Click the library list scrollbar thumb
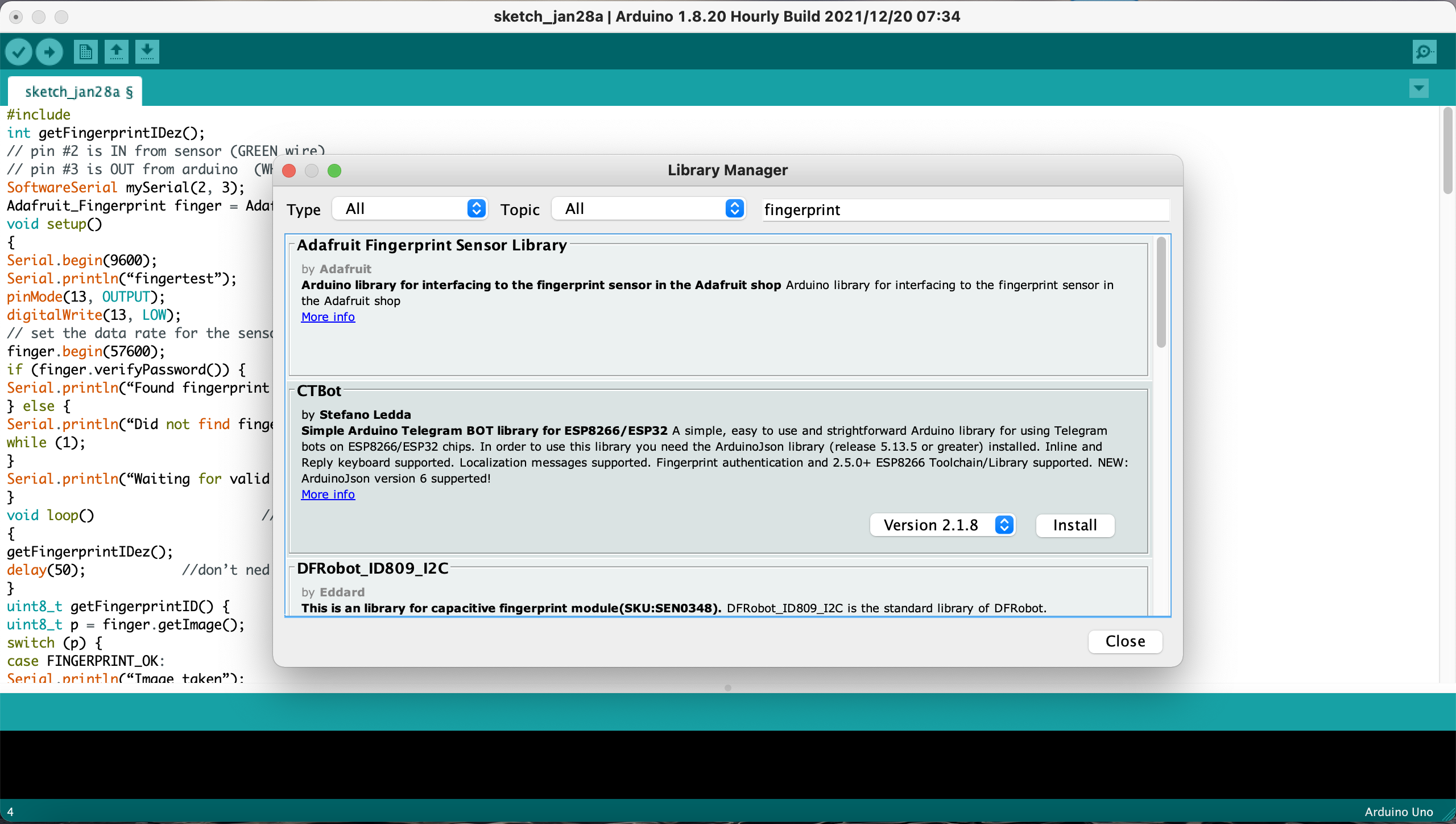 tap(1161, 293)
